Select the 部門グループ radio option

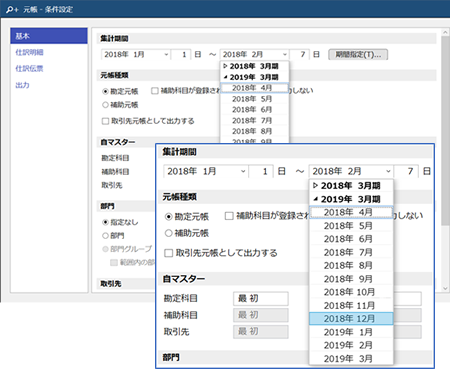(105, 249)
